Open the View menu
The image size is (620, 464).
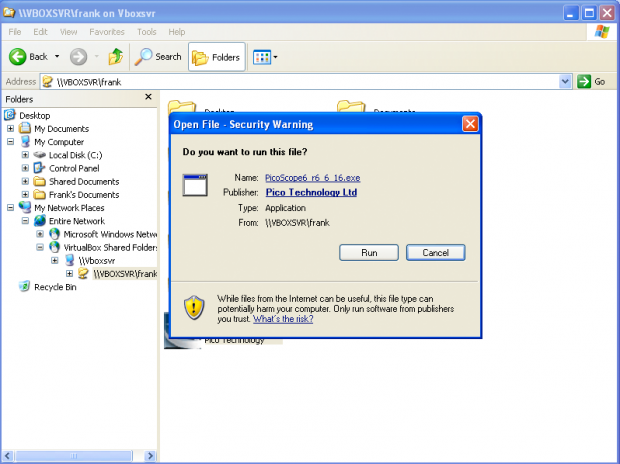tap(68, 32)
